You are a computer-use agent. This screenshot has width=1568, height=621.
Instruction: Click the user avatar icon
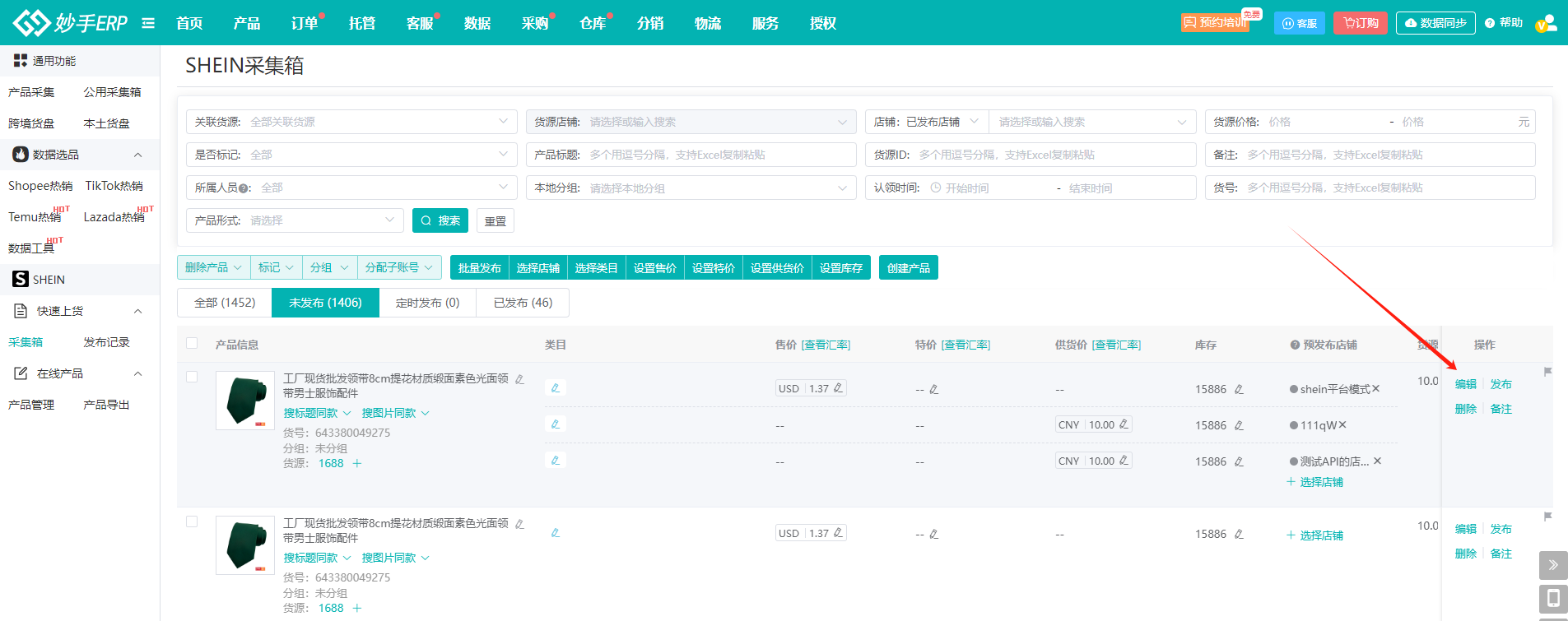(1546, 23)
